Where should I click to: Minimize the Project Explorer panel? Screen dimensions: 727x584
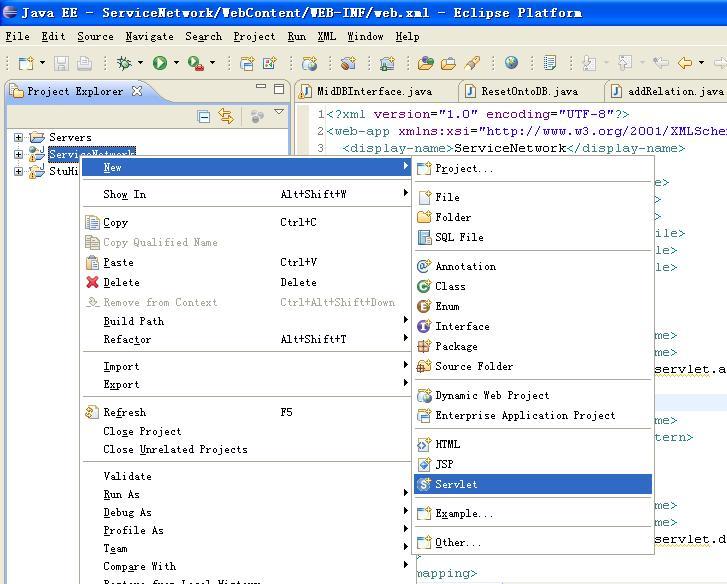point(261,86)
